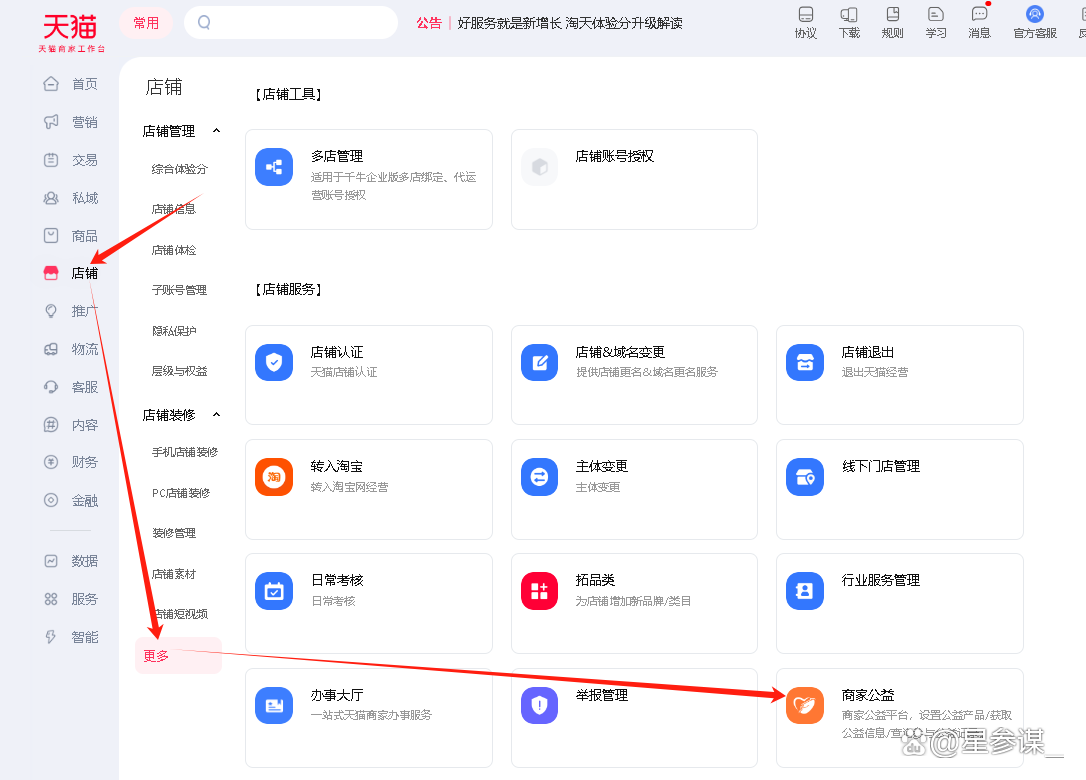The height and width of the screenshot is (780, 1086).
Task: Open the 交易 sidebar icon
Action: 51,160
